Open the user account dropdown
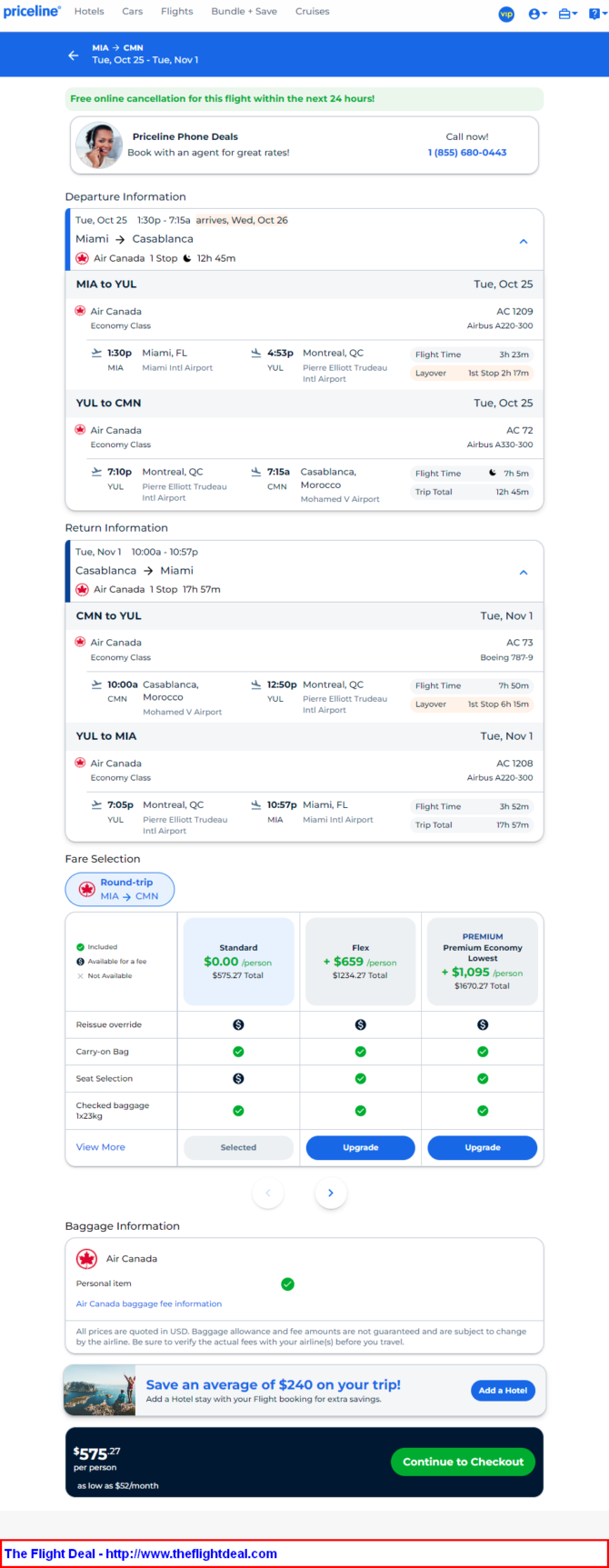Image resolution: width=609 pixels, height=1568 pixels. (538, 14)
